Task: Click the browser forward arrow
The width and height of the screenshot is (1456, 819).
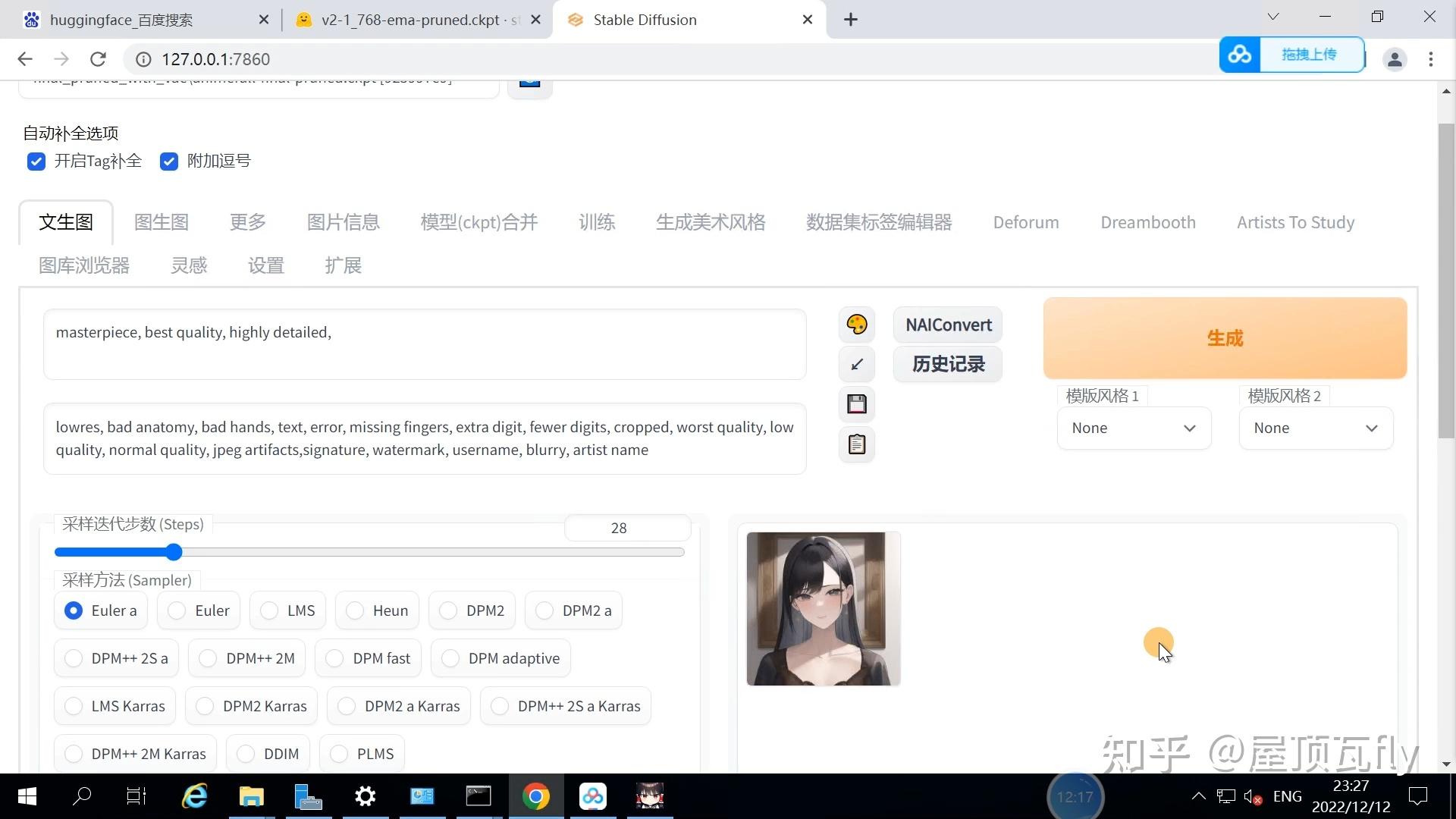Action: [x=61, y=59]
